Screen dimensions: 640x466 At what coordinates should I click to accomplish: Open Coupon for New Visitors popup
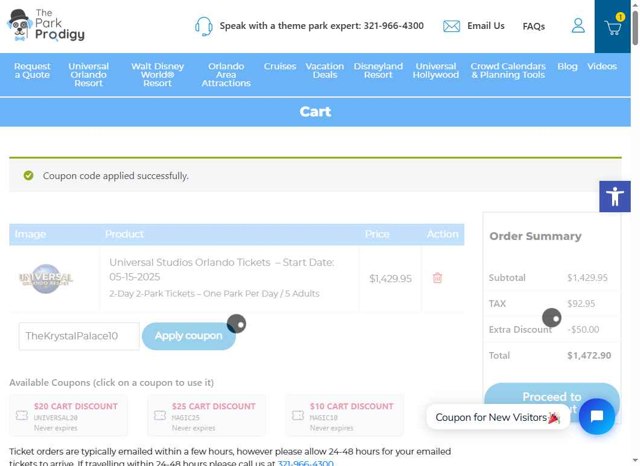(x=498, y=417)
